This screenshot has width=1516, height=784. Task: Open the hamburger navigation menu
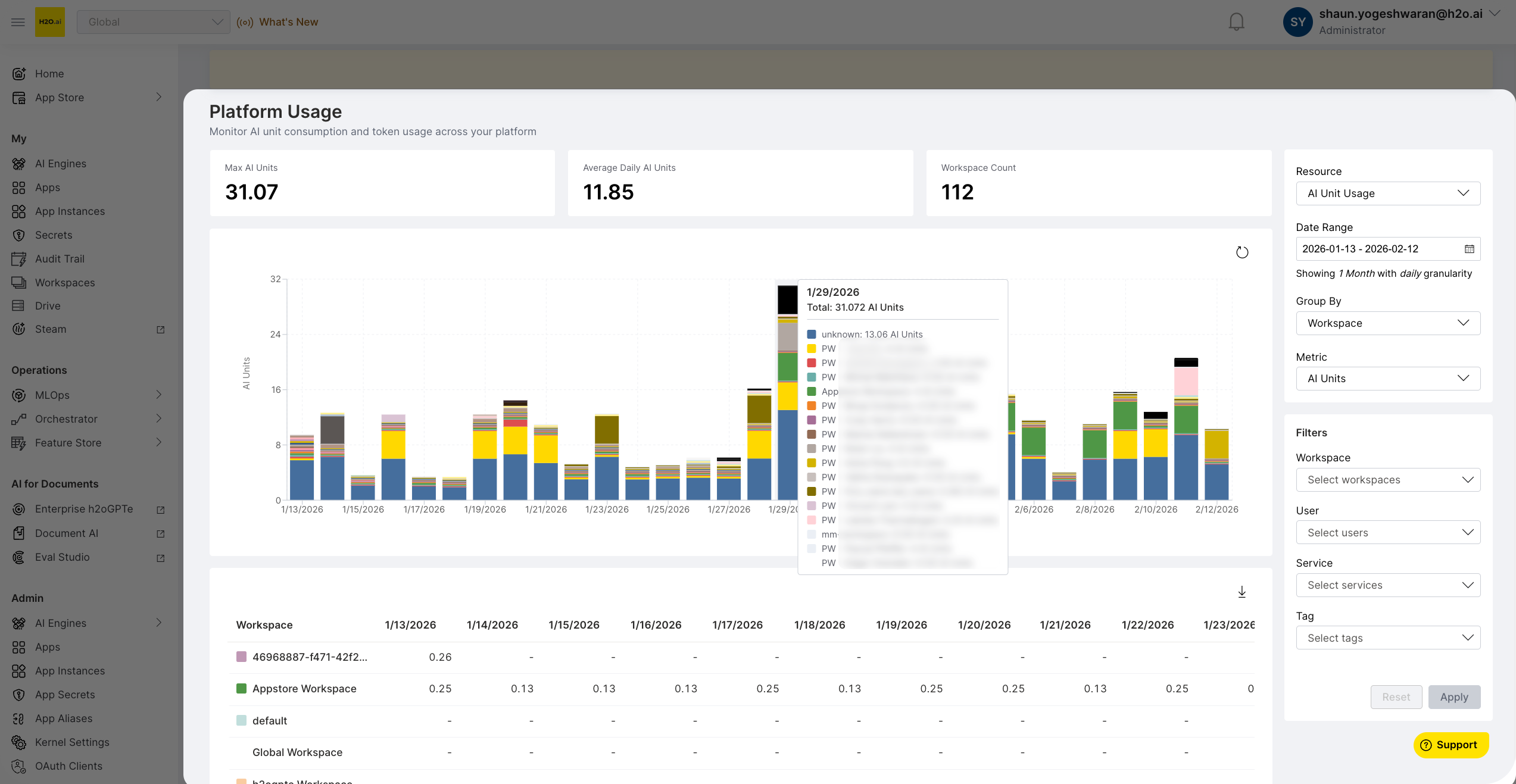pyautogui.click(x=18, y=22)
